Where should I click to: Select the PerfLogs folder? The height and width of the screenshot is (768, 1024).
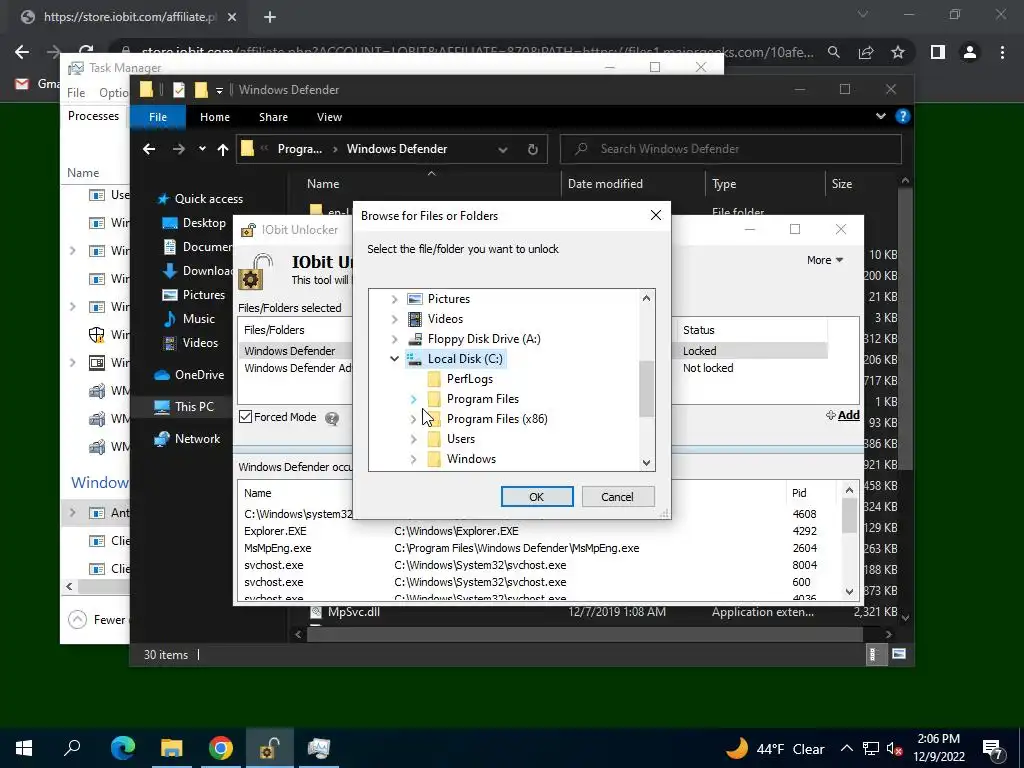470,379
